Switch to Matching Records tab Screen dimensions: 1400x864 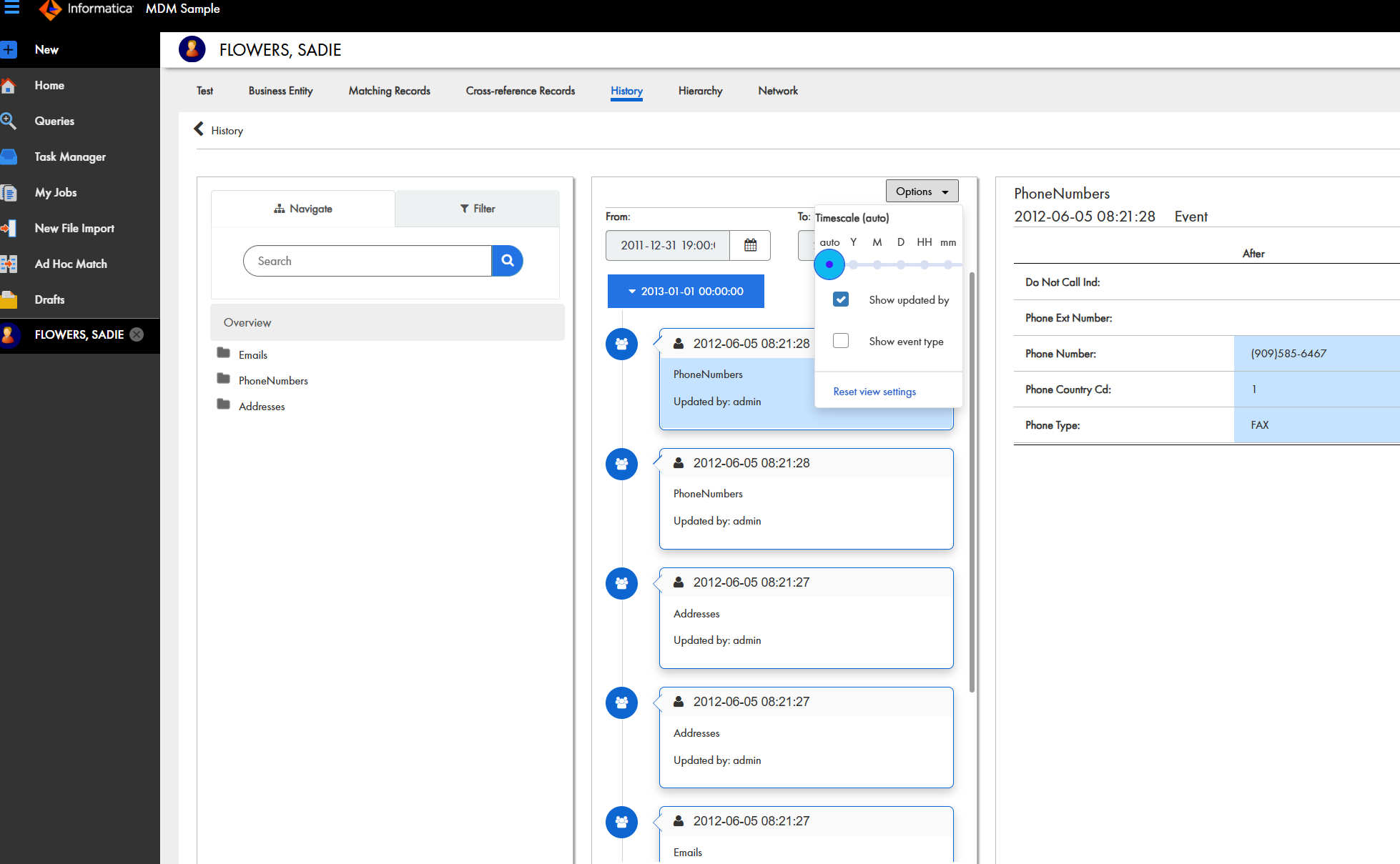click(390, 91)
